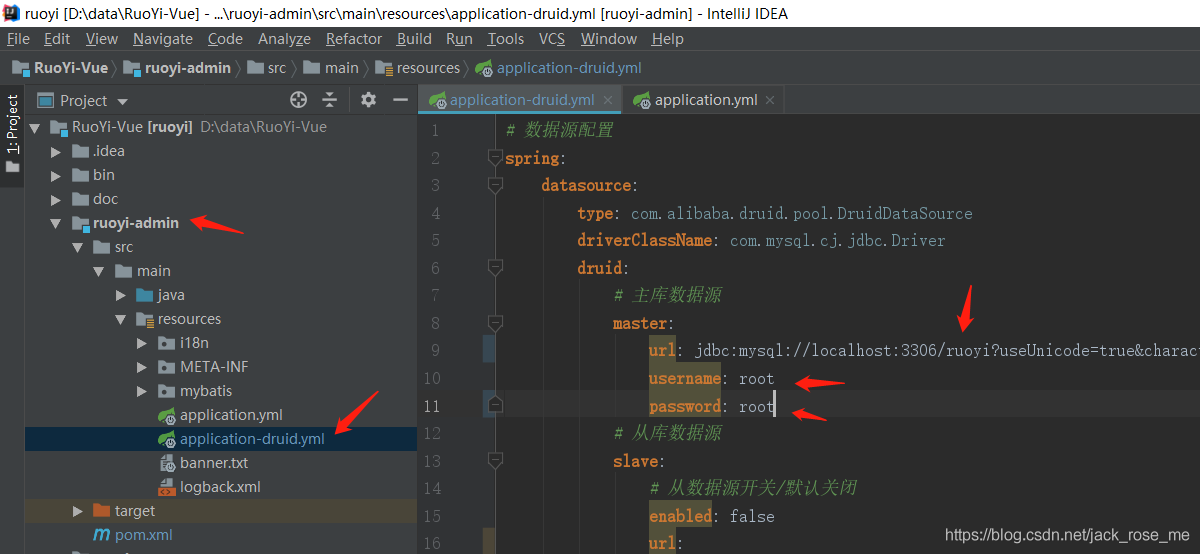Expand the mybatis folder
Screen dimensions: 1200x554
[143, 391]
